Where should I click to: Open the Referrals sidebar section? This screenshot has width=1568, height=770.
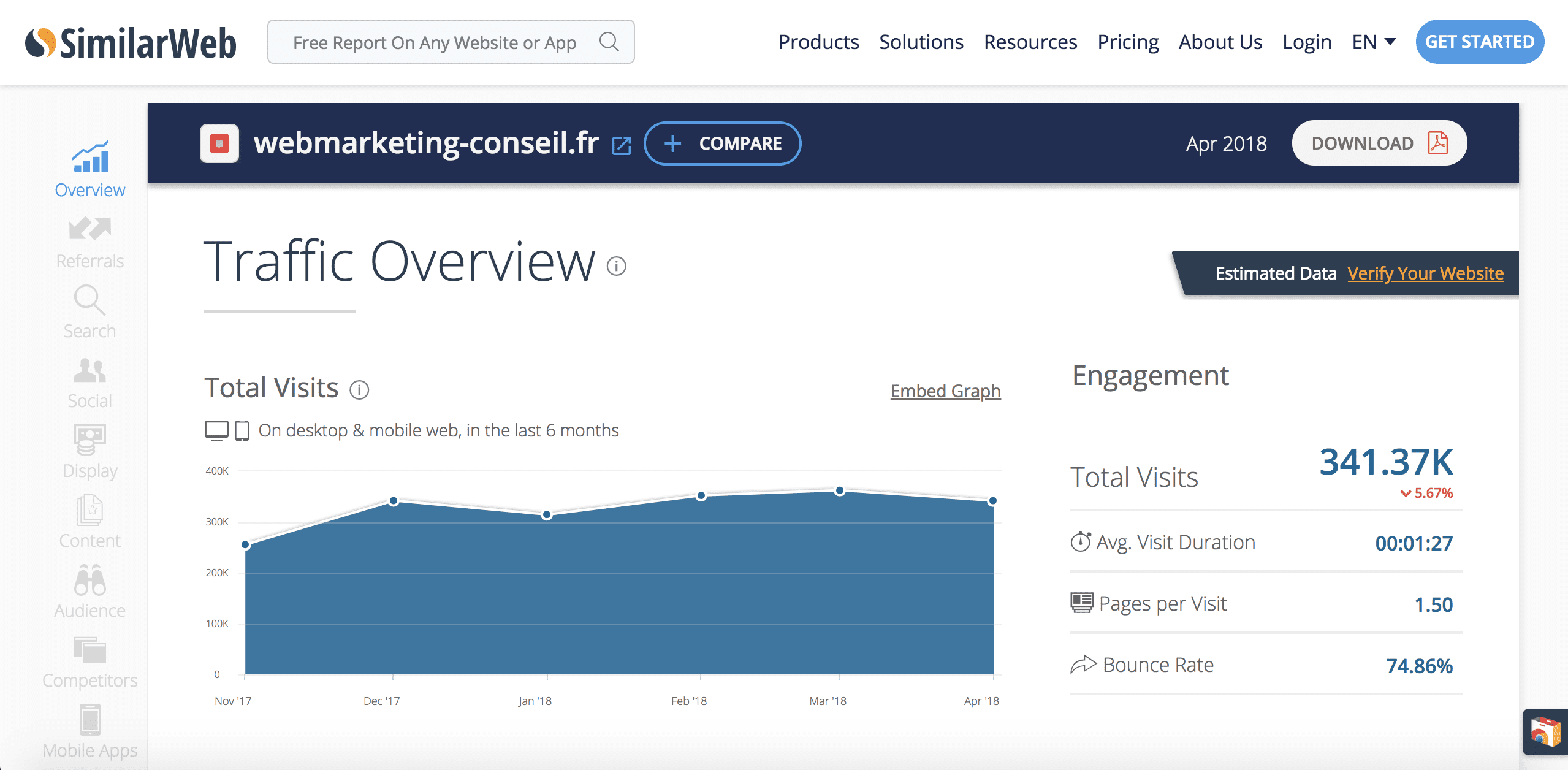(x=89, y=243)
